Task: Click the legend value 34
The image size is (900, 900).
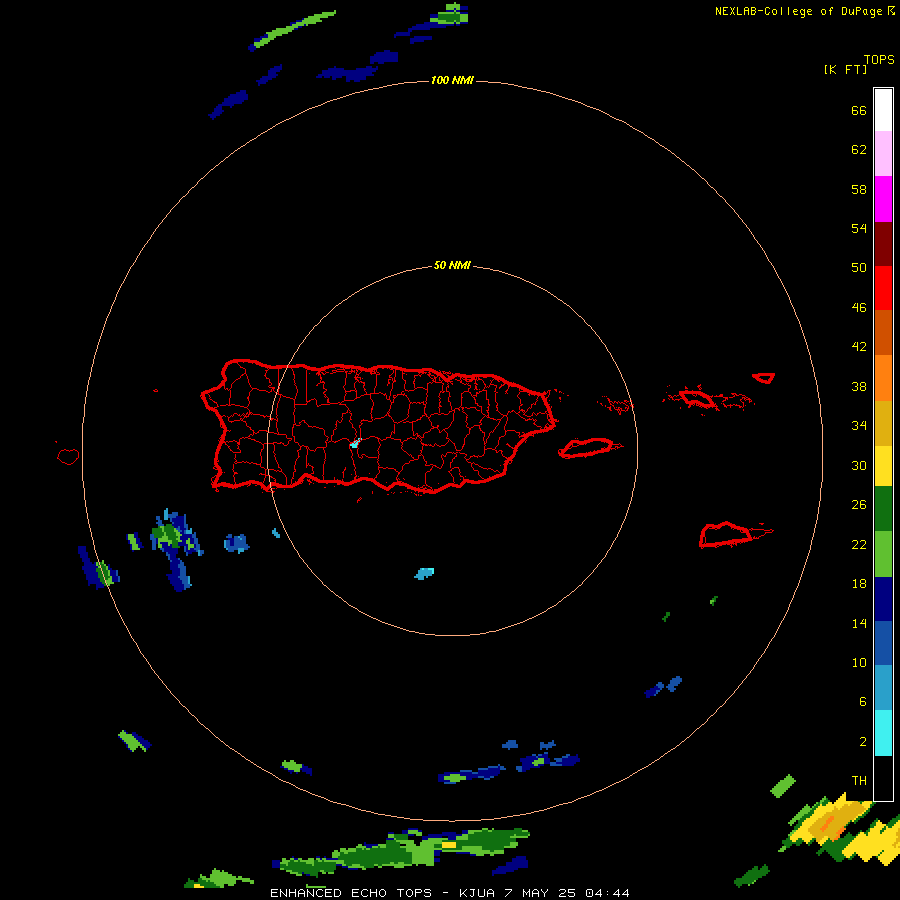Action: pos(859,426)
